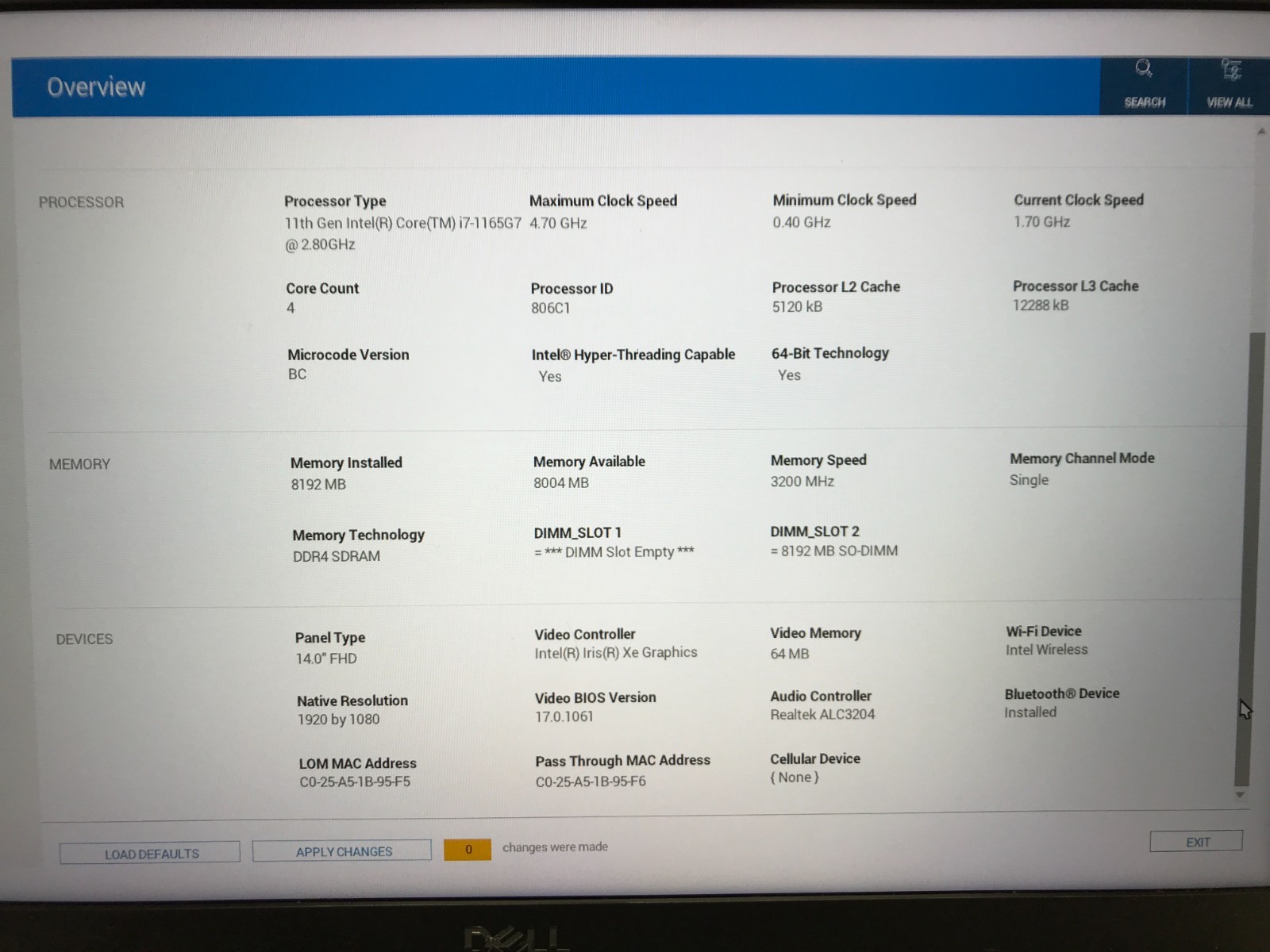This screenshot has height=952, width=1270.
Task: Click DIMM_SLOT 2 value 8192 MB SO-DIMM
Action: [834, 551]
